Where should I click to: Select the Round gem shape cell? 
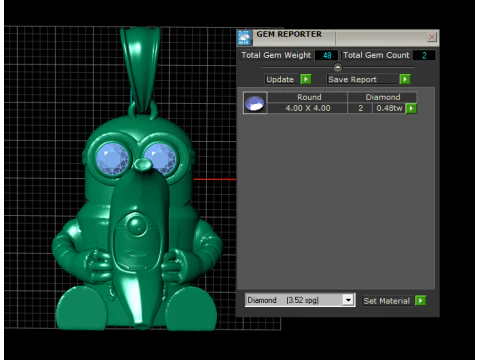309,97
